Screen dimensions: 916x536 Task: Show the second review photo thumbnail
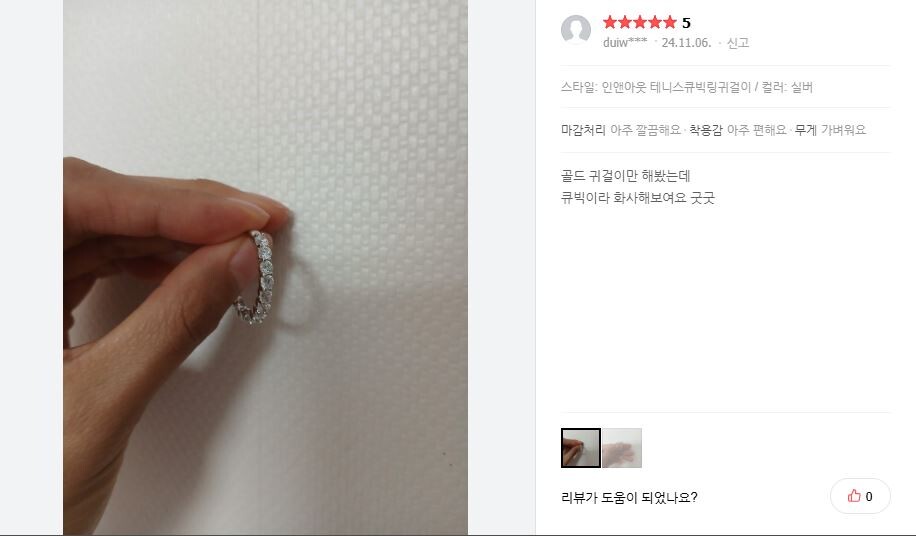tap(622, 448)
